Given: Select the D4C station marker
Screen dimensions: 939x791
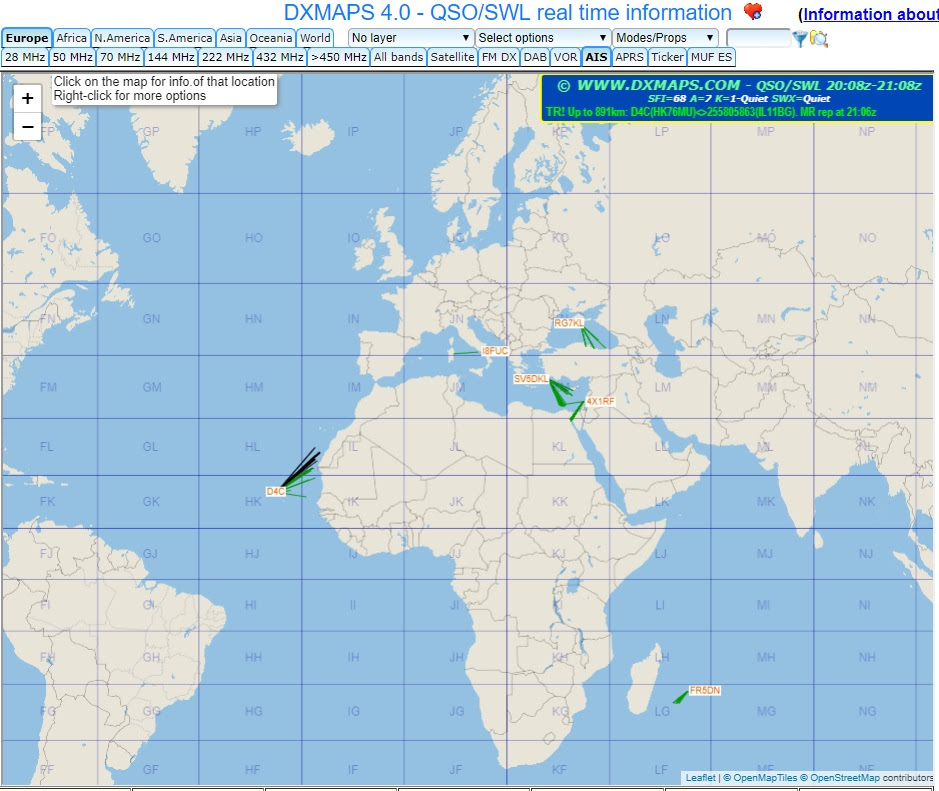Looking at the screenshot, I should point(275,491).
